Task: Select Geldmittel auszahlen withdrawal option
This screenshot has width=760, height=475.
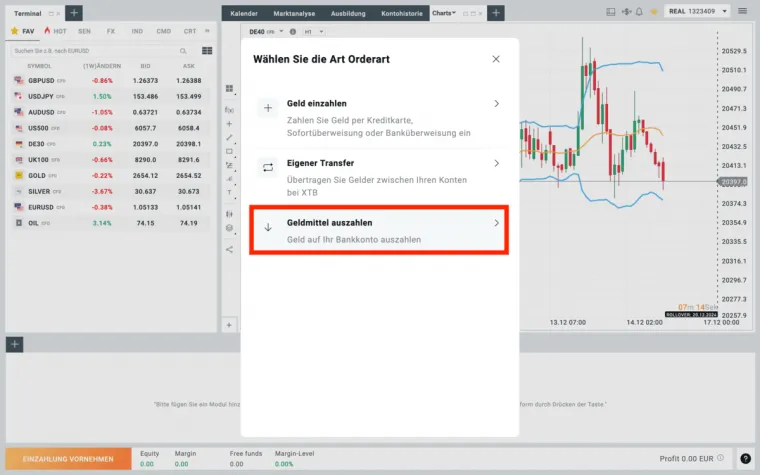Action: tap(379, 231)
